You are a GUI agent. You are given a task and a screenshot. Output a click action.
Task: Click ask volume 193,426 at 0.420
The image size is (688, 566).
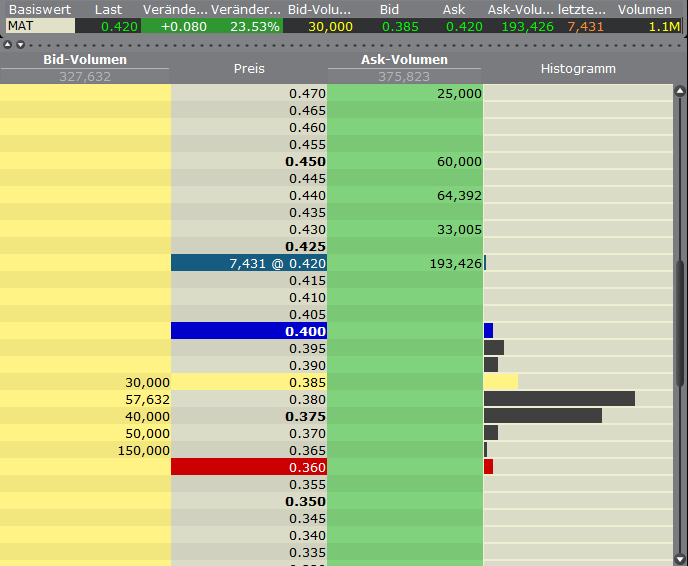[x=455, y=263]
